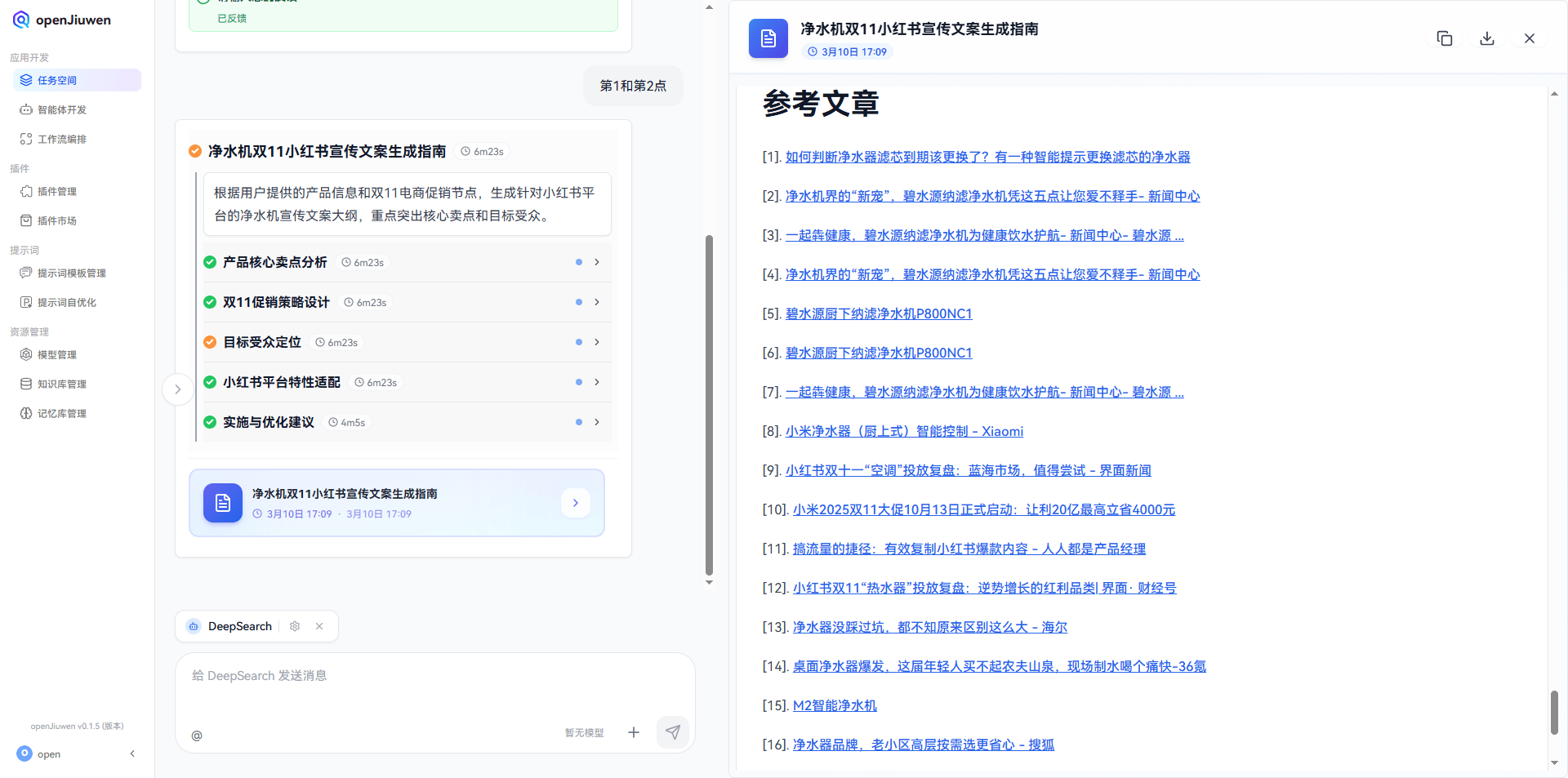Download the 净水机 guide document
This screenshot has height=778, width=1568.
(1487, 38)
